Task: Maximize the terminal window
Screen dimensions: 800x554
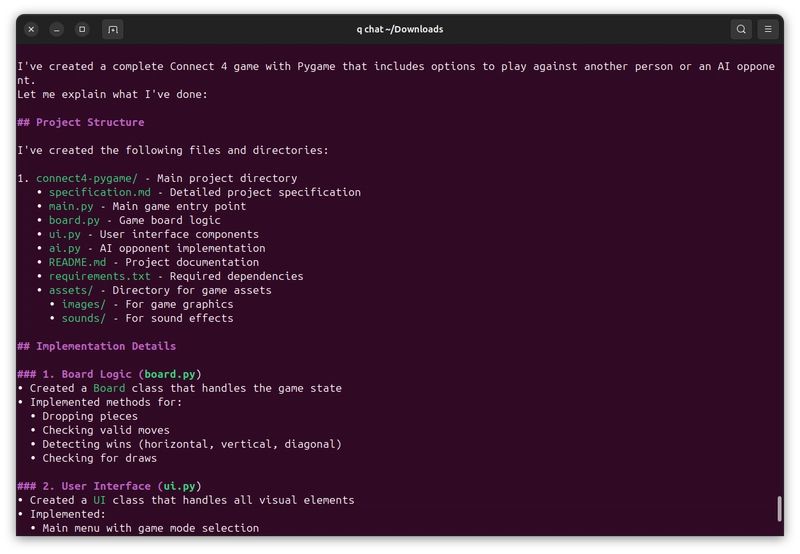Action: pos(82,30)
